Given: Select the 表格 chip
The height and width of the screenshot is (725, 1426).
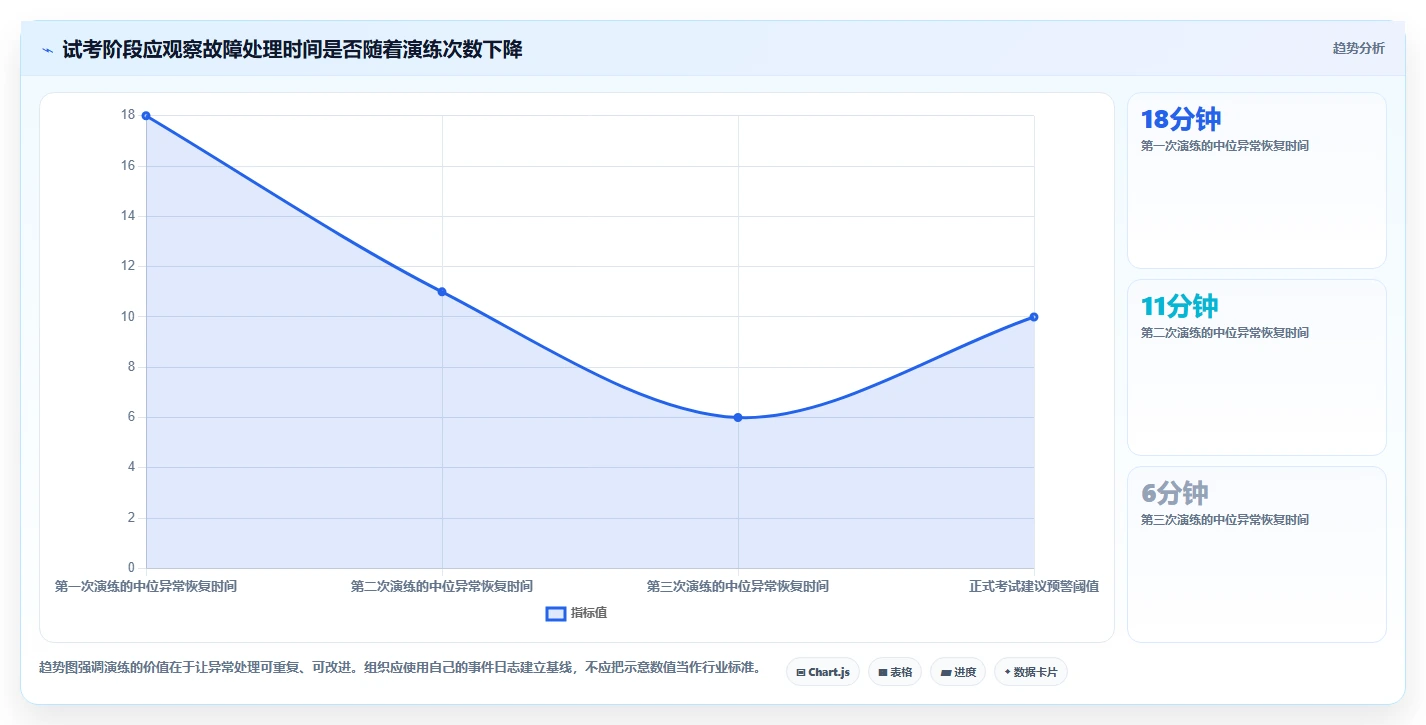Looking at the screenshot, I should (x=895, y=672).
